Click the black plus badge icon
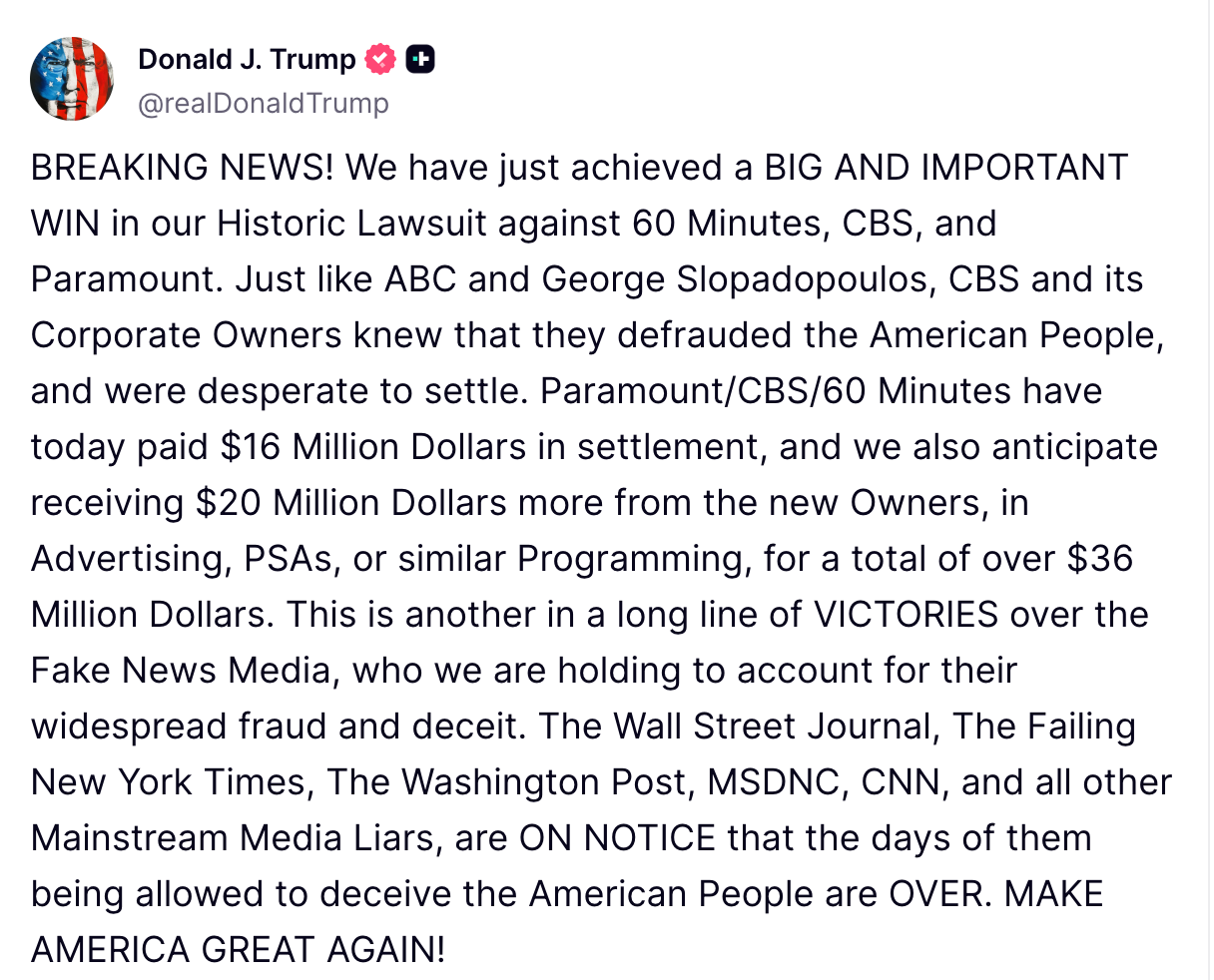1214x980 pixels. tap(420, 60)
